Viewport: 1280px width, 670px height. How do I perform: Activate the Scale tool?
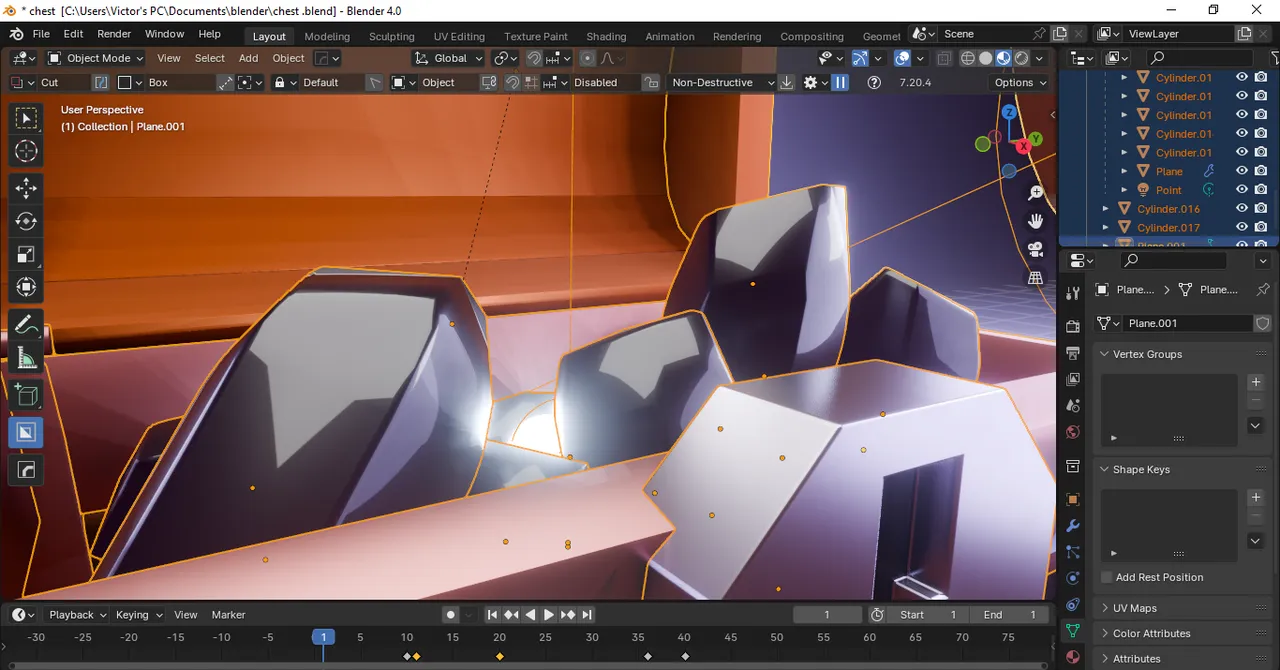point(26,254)
